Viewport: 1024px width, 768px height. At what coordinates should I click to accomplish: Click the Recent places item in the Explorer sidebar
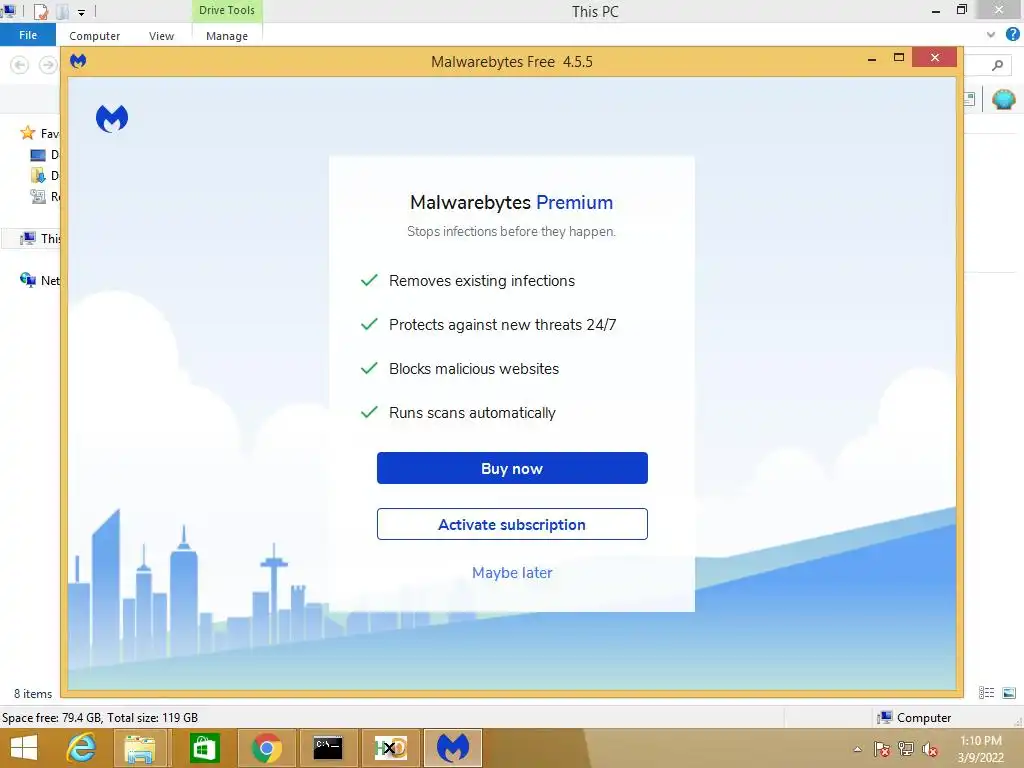pyautogui.click(x=44, y=196)
